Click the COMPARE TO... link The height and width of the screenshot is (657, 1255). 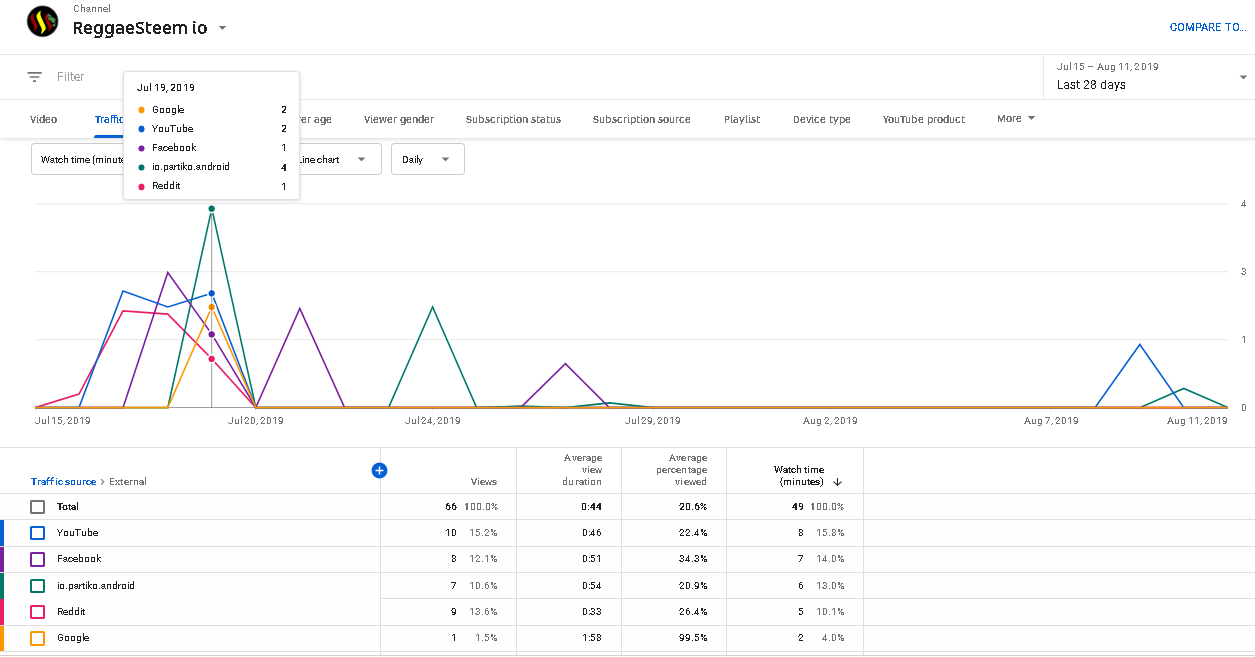click(1208, 27)
